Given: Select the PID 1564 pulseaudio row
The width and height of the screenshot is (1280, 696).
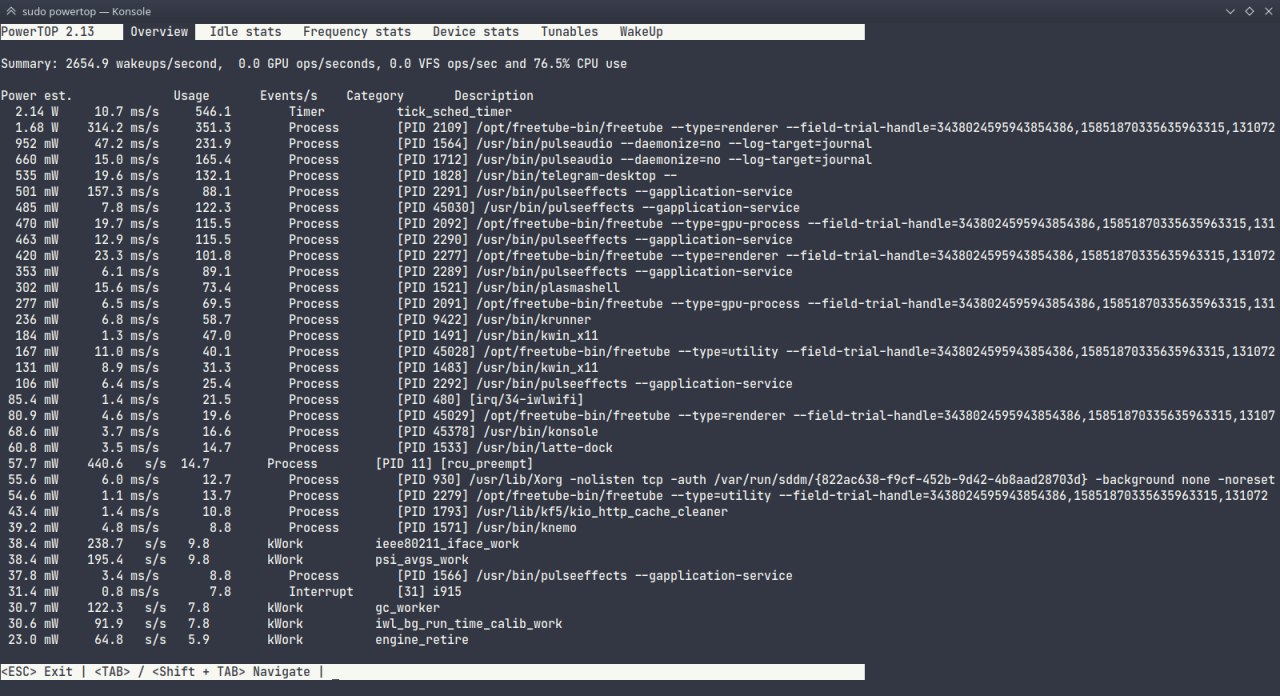Looking at the screenshot, I should coord(443,144).
